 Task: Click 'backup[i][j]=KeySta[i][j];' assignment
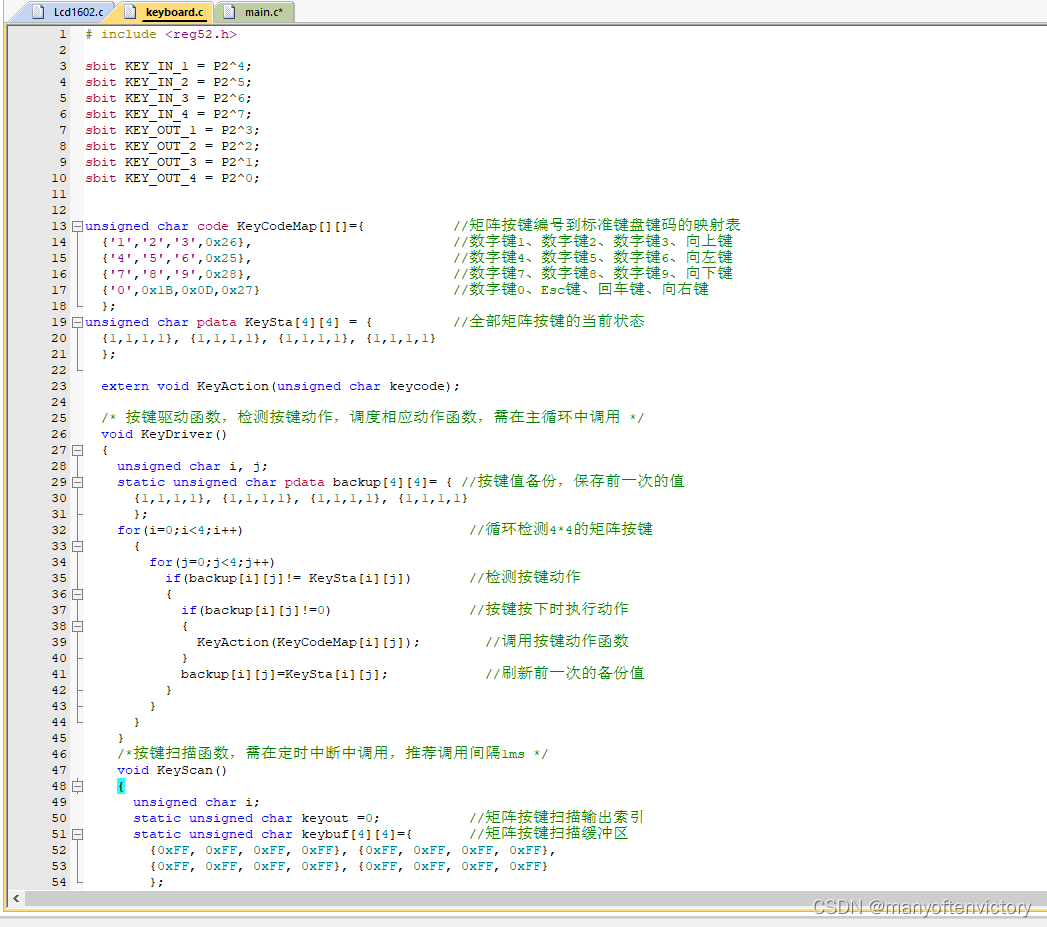284,675
